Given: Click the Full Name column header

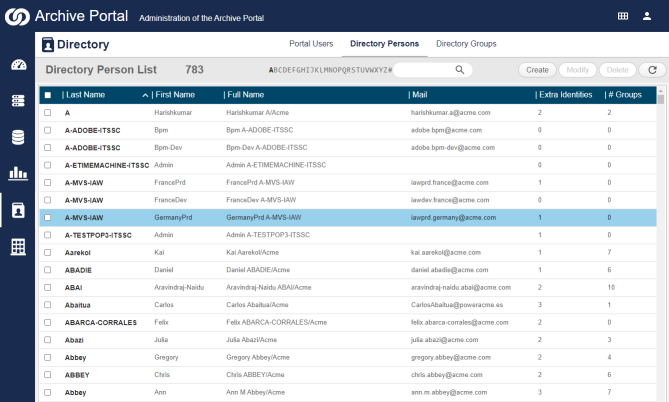Looking at the screenshot, I should tap(246, 95).
